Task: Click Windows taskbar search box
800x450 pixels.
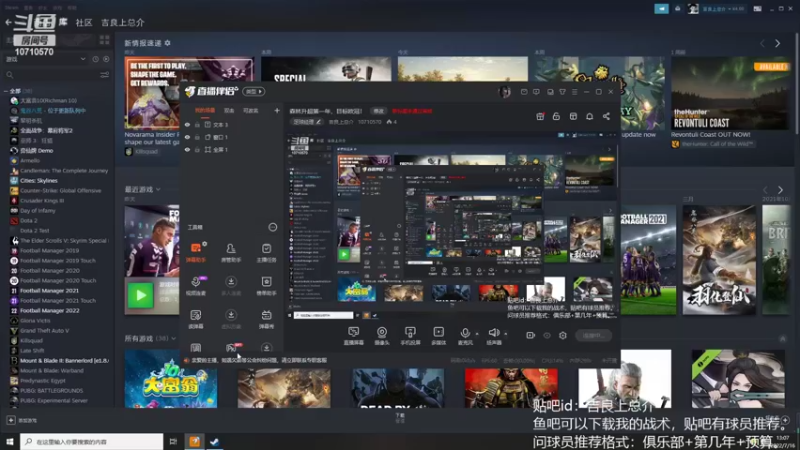Action: click(92, 441)
